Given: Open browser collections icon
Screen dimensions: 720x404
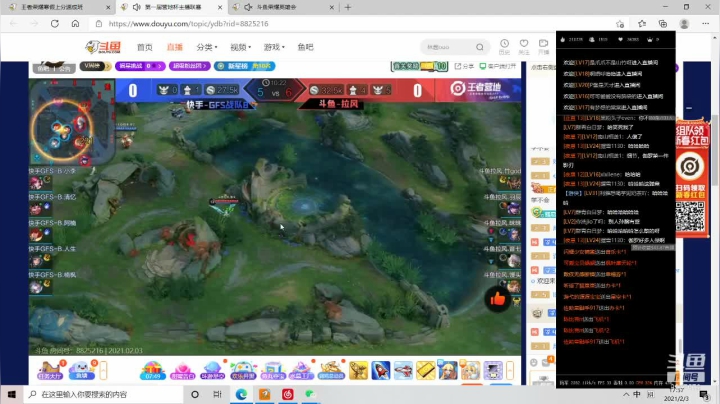Looking at the screenshot, I should (x=663, y=24).
